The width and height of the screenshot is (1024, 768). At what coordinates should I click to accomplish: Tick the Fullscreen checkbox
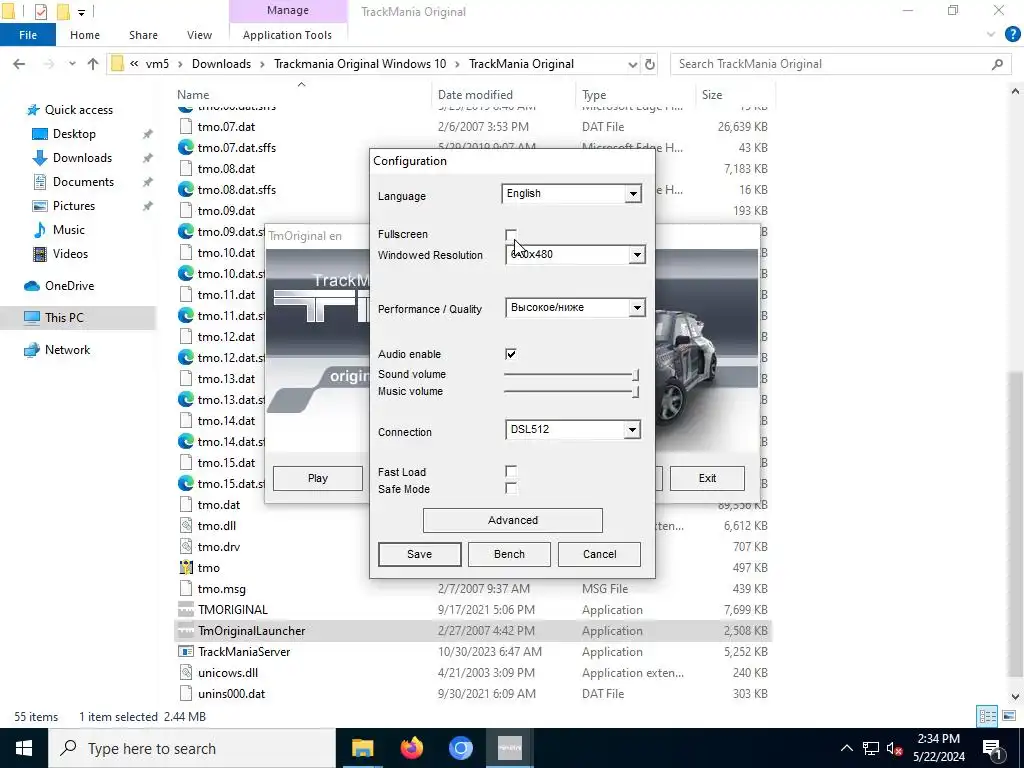pos(511,234)
